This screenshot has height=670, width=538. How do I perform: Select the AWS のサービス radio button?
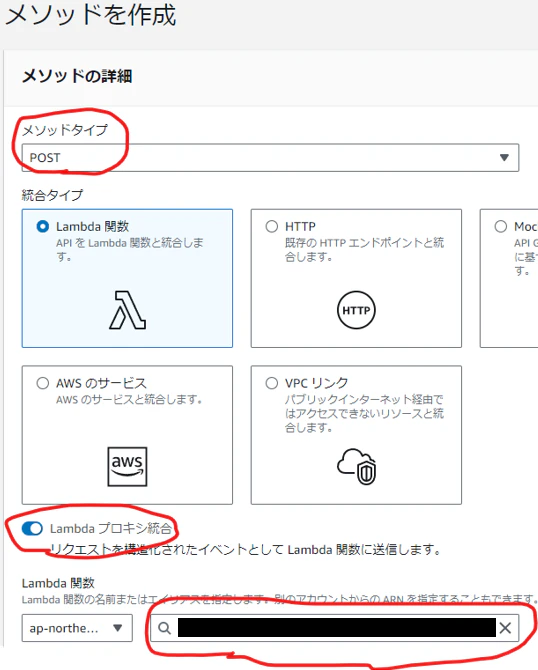[43, 383]
